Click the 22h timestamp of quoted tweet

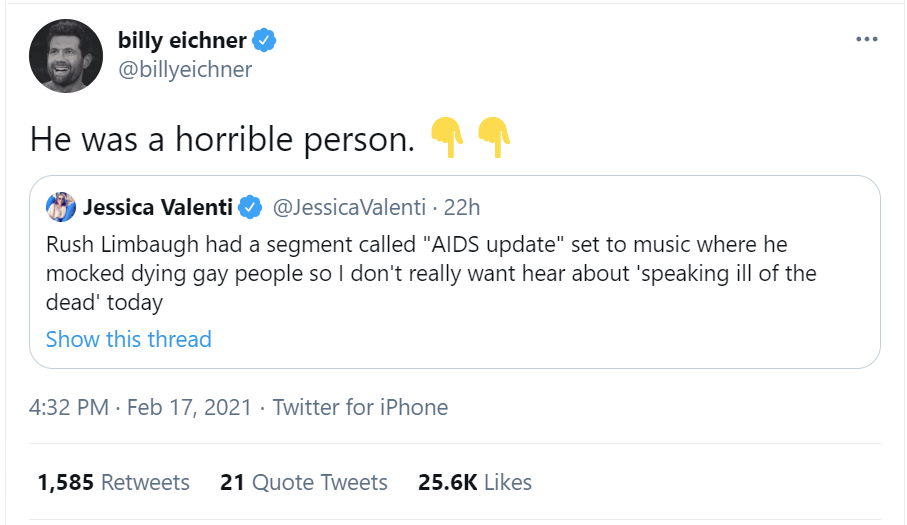pyautogui.click(x=462, y=207)
